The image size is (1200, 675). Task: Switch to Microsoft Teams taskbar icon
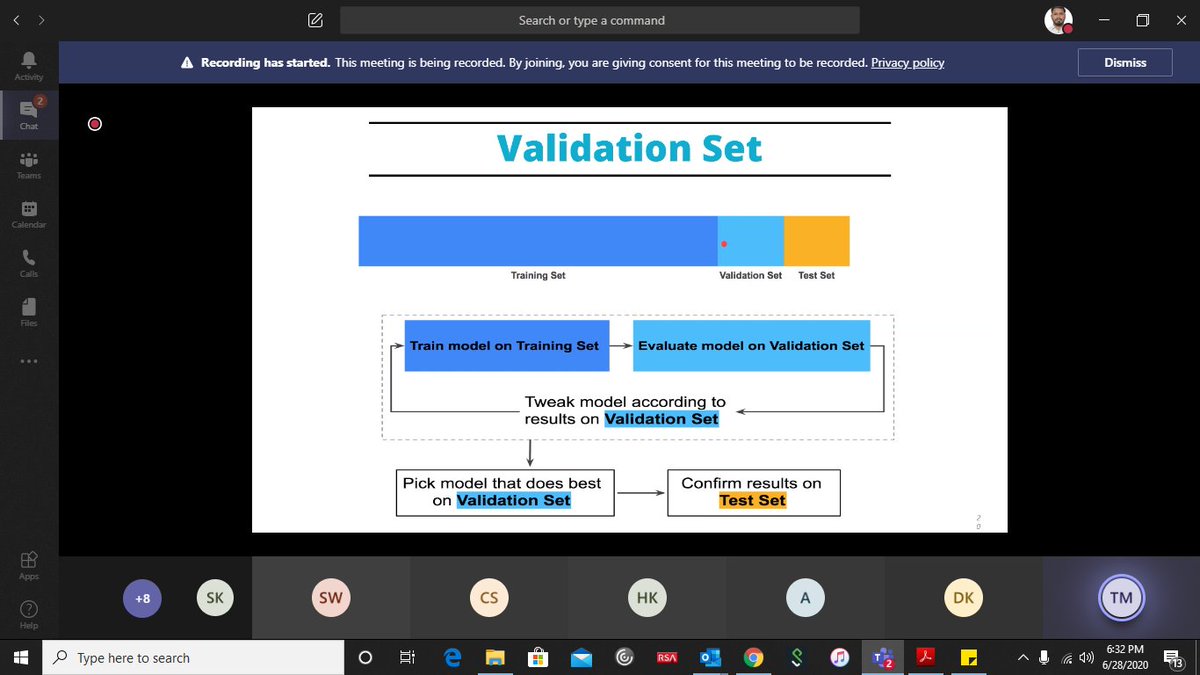click(883, 657)
